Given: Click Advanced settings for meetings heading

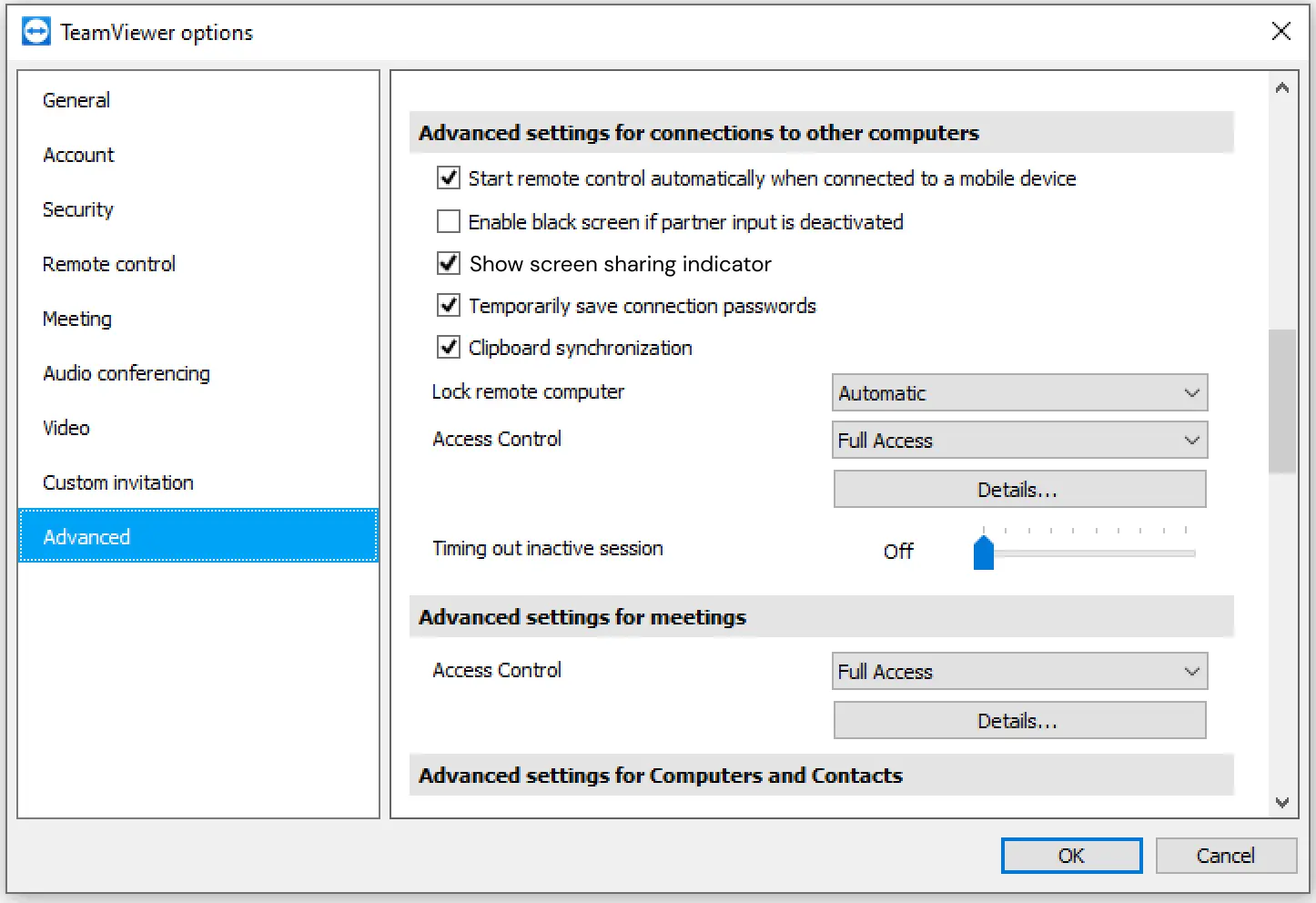Looking at the screenshot, I should 582,617.
